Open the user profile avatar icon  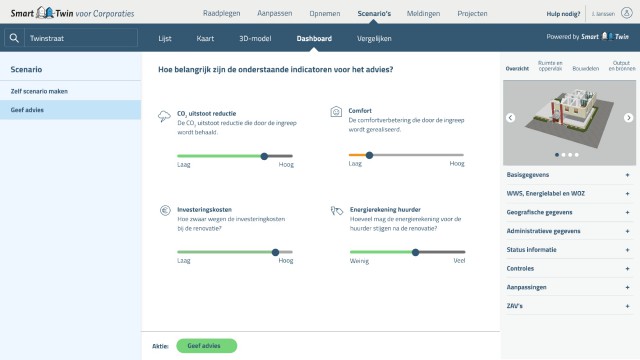(627, 13)
